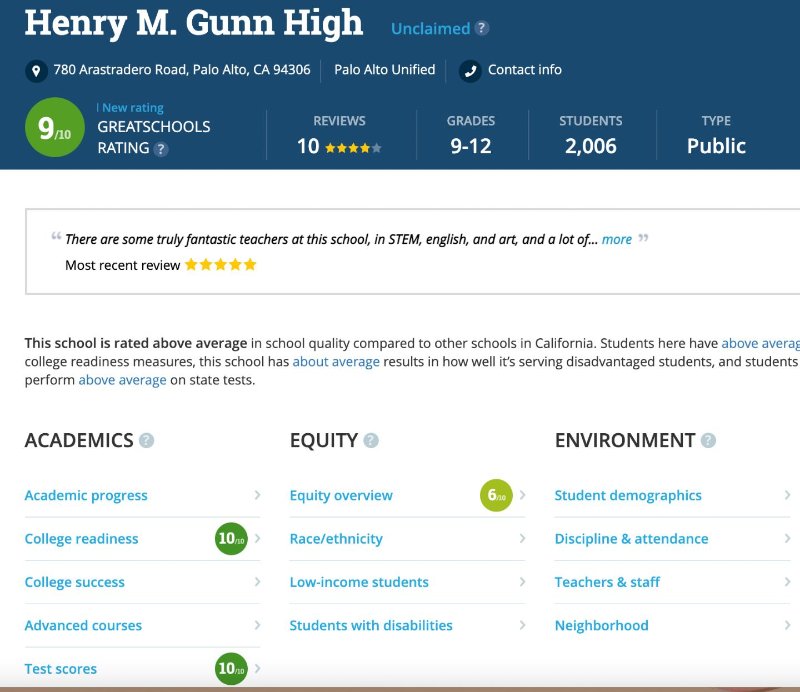Click the Test scores 10/10 badge
The width and height of the screenshot is (800, 692).
tap(231, 669)
